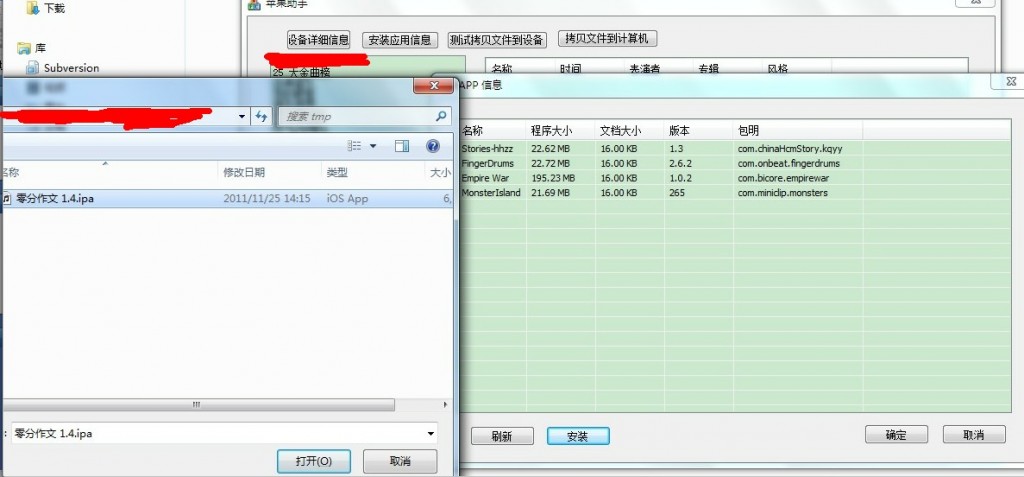
Task: Click 取消 in the file open dialog
Action: (400, 461)
